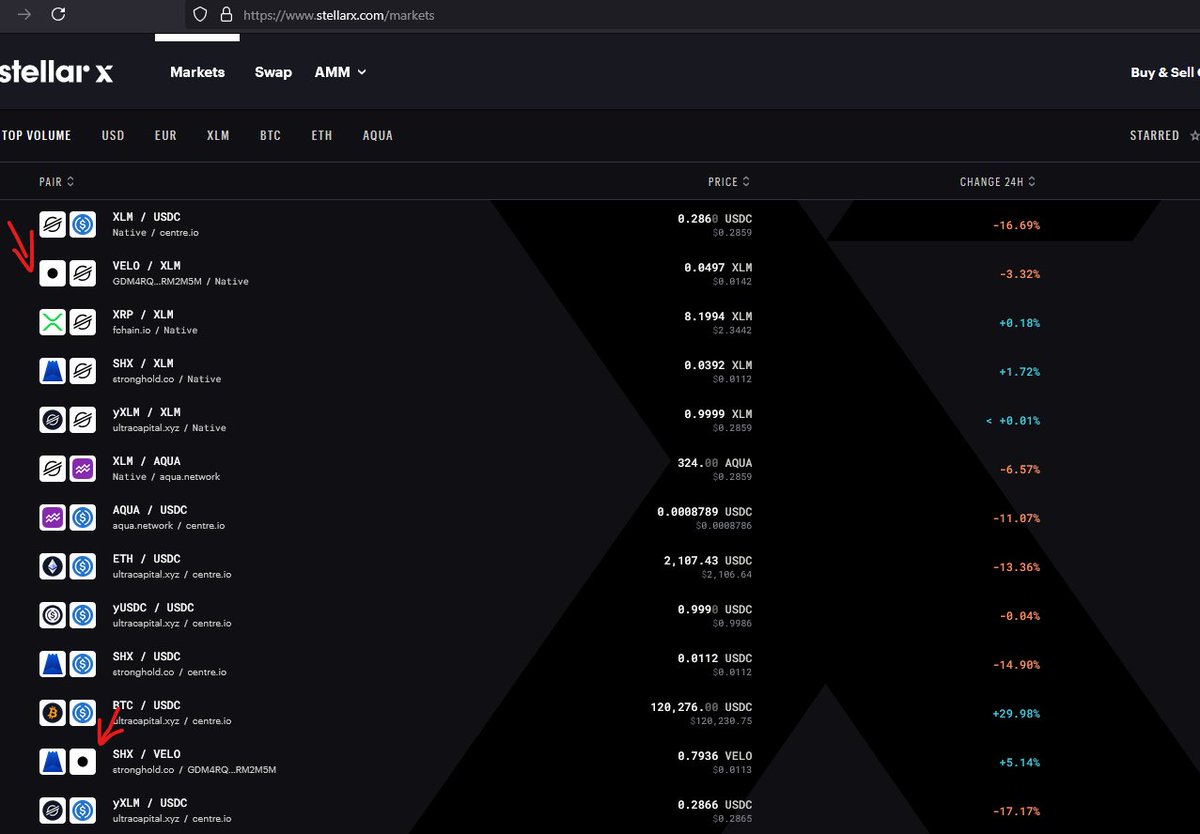Click the XLM icon in XLM / AQUA row
1200x834 pixels.
point(52,469)
